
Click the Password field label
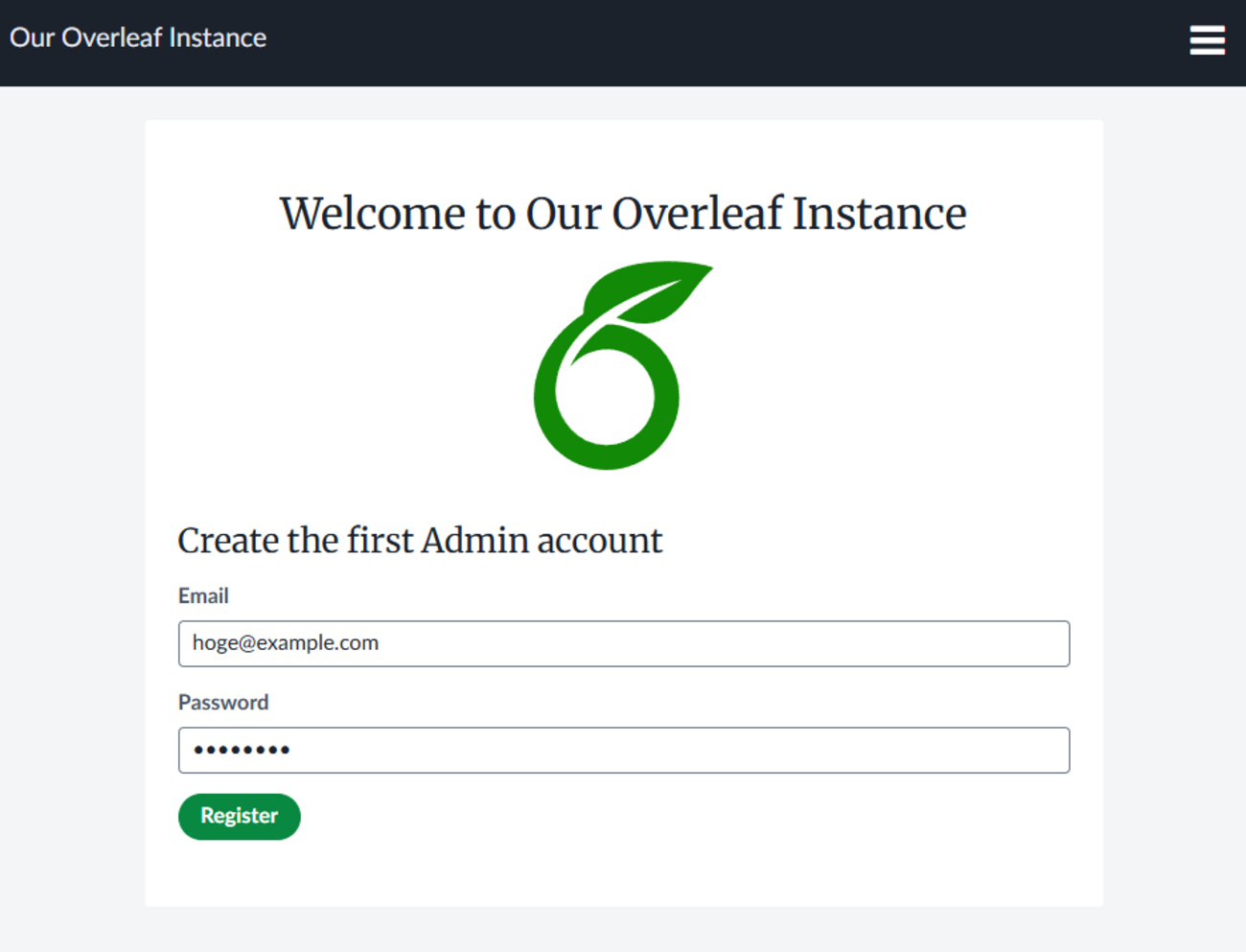pyautogui.click(x=223, y=703)
